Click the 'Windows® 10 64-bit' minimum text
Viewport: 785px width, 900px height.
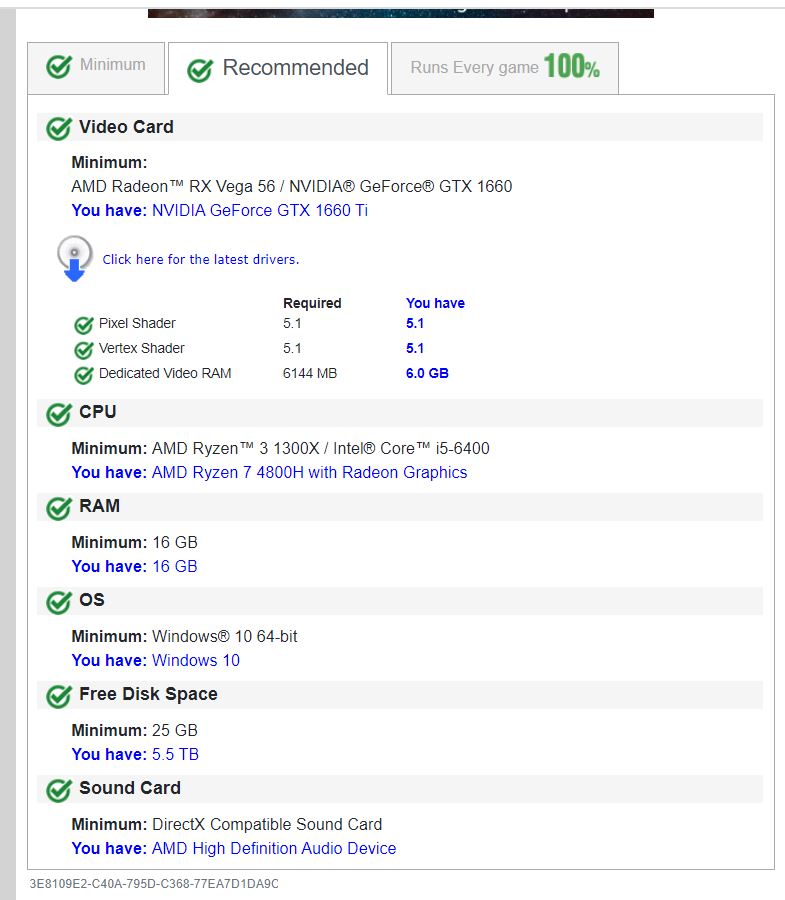(x=225, y=637)
